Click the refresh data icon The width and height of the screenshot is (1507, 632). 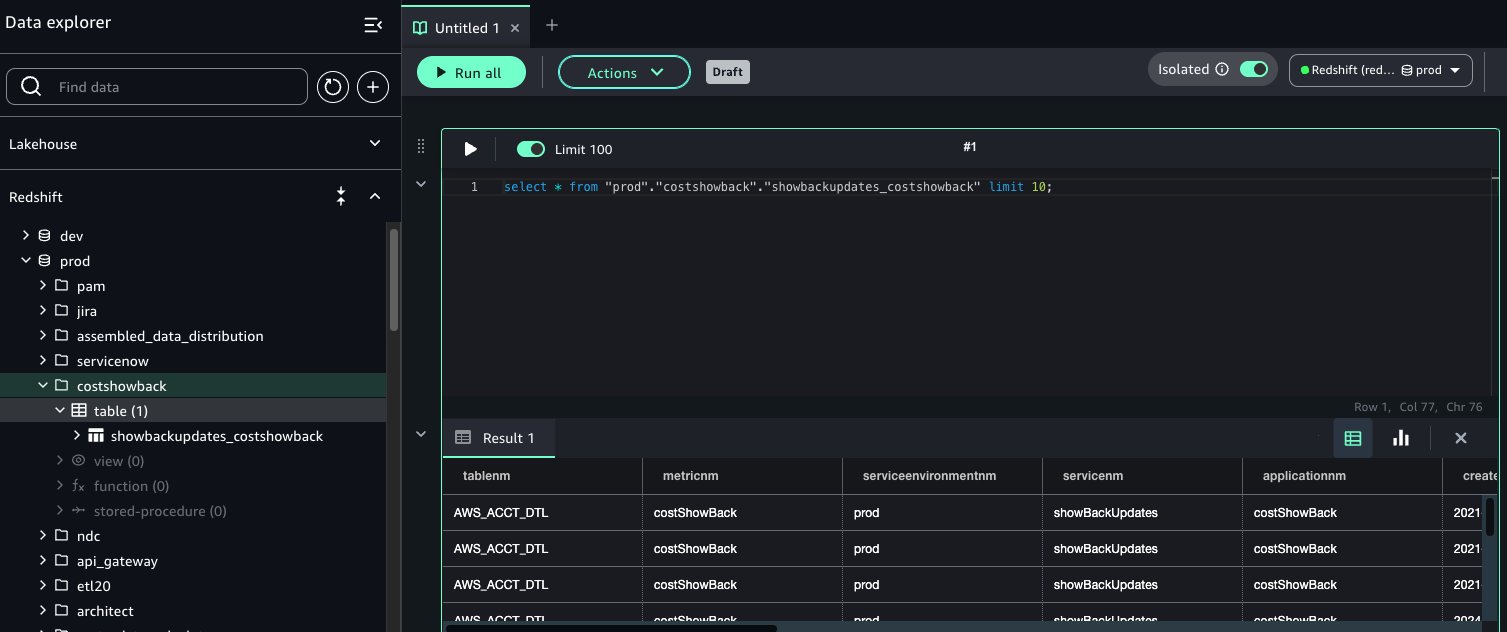pos(333,87)
